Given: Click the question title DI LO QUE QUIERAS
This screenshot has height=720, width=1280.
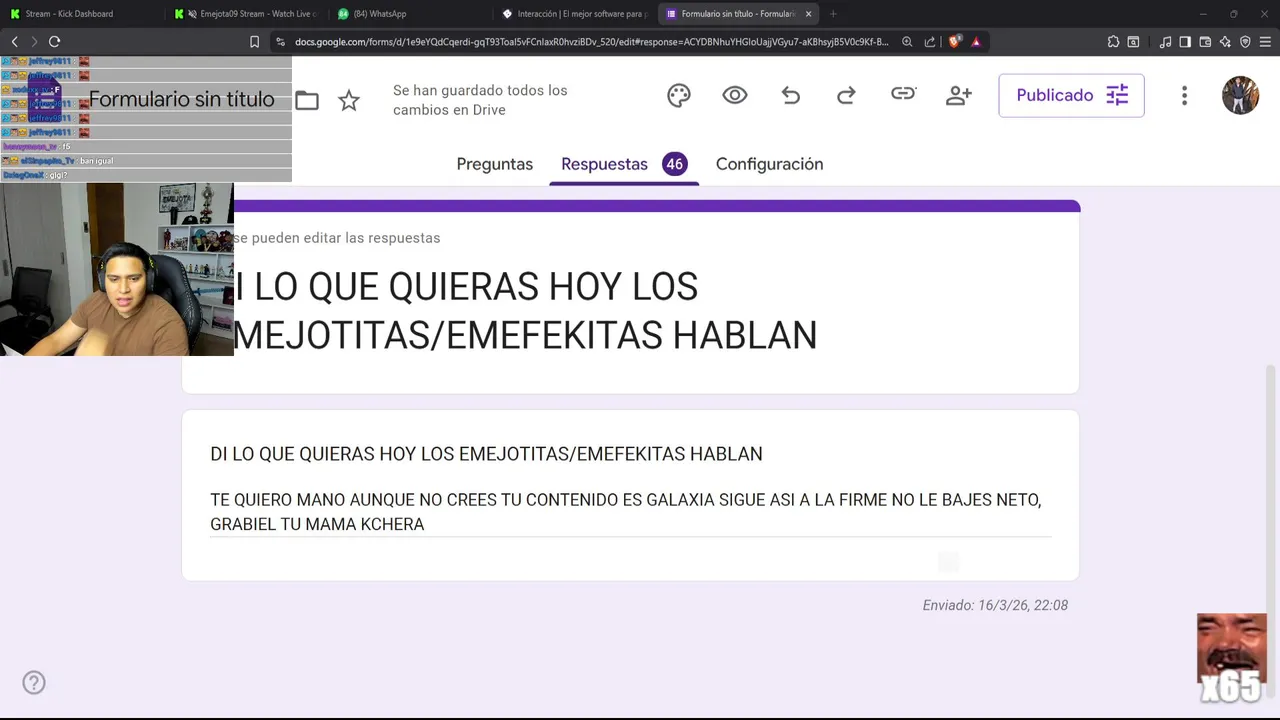Looking at the screenshot, I should point(486,454).
